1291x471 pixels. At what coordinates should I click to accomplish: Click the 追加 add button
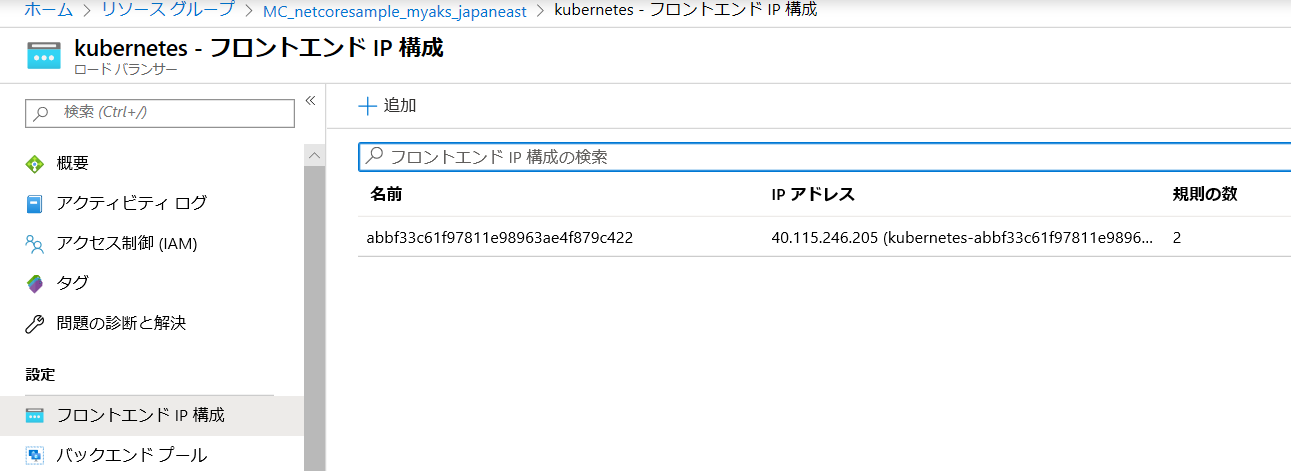click(x=387, y=105)
